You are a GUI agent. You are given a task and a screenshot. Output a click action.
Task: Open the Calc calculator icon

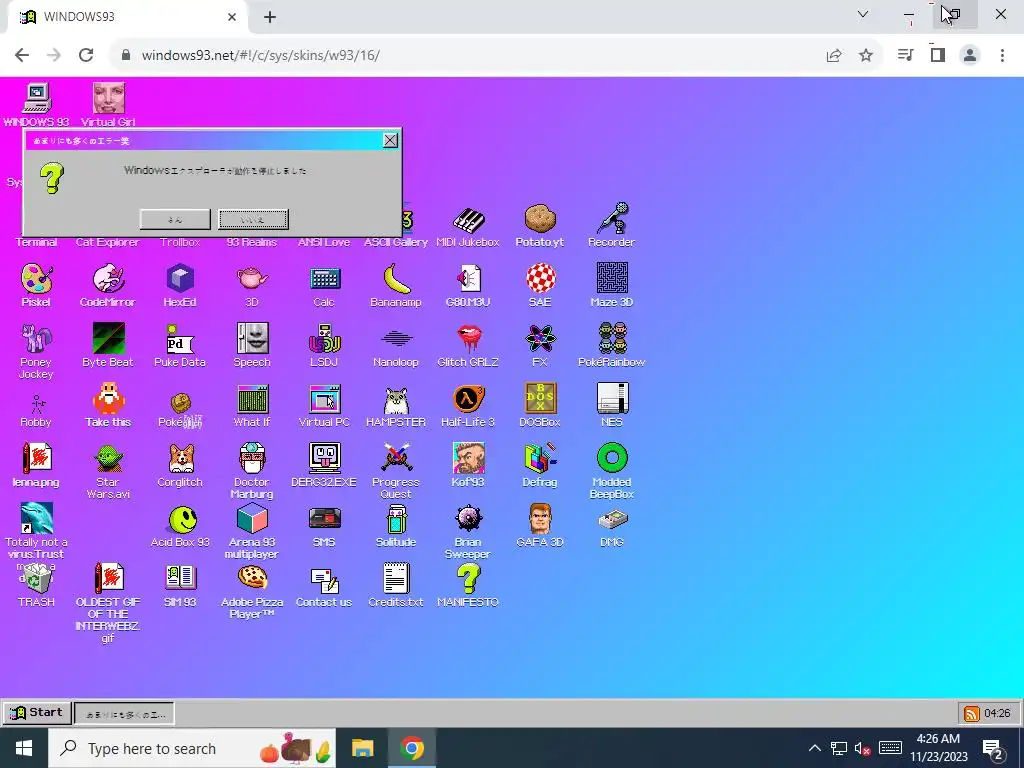(x=325, y=279)
